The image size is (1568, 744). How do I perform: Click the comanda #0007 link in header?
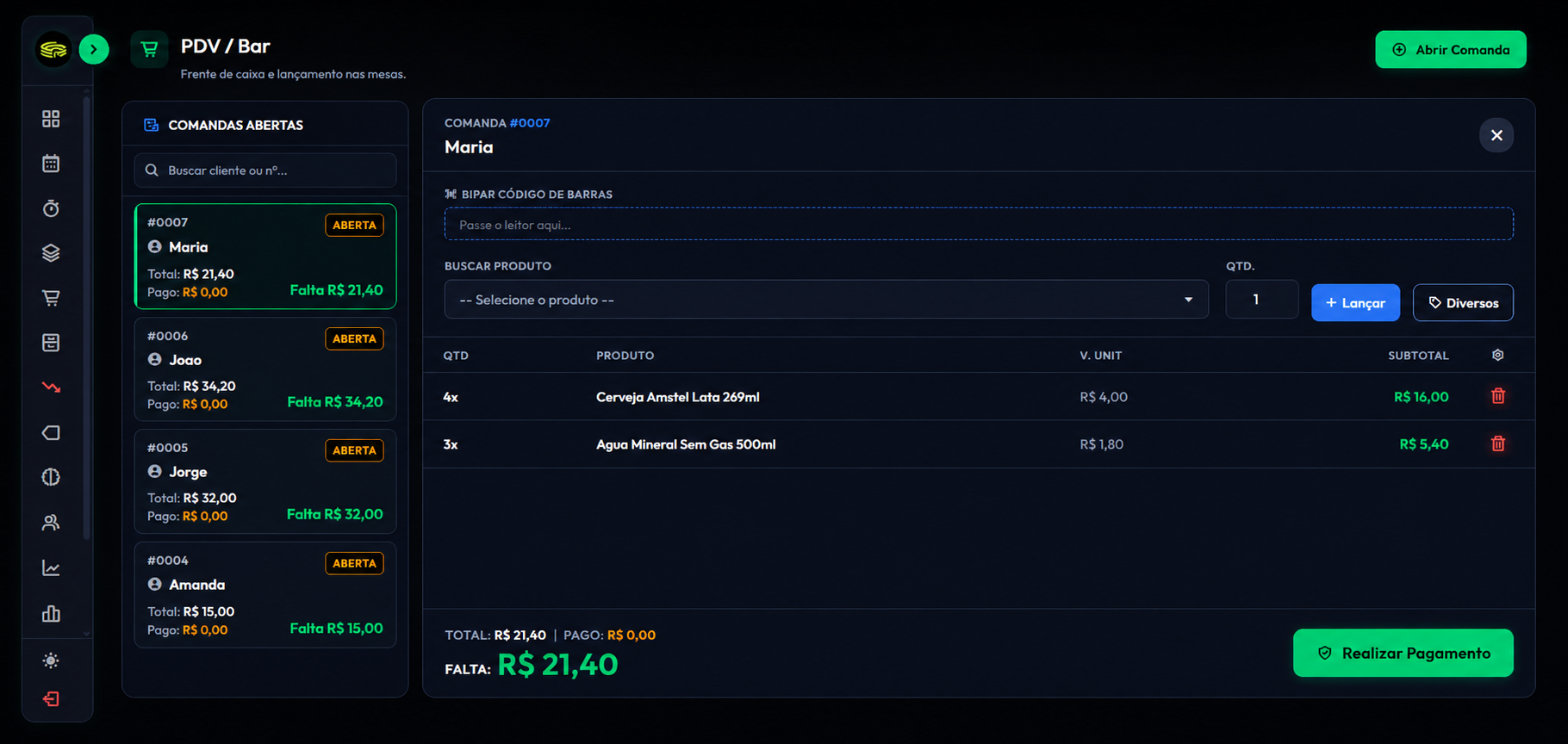(x=529, y=123)
